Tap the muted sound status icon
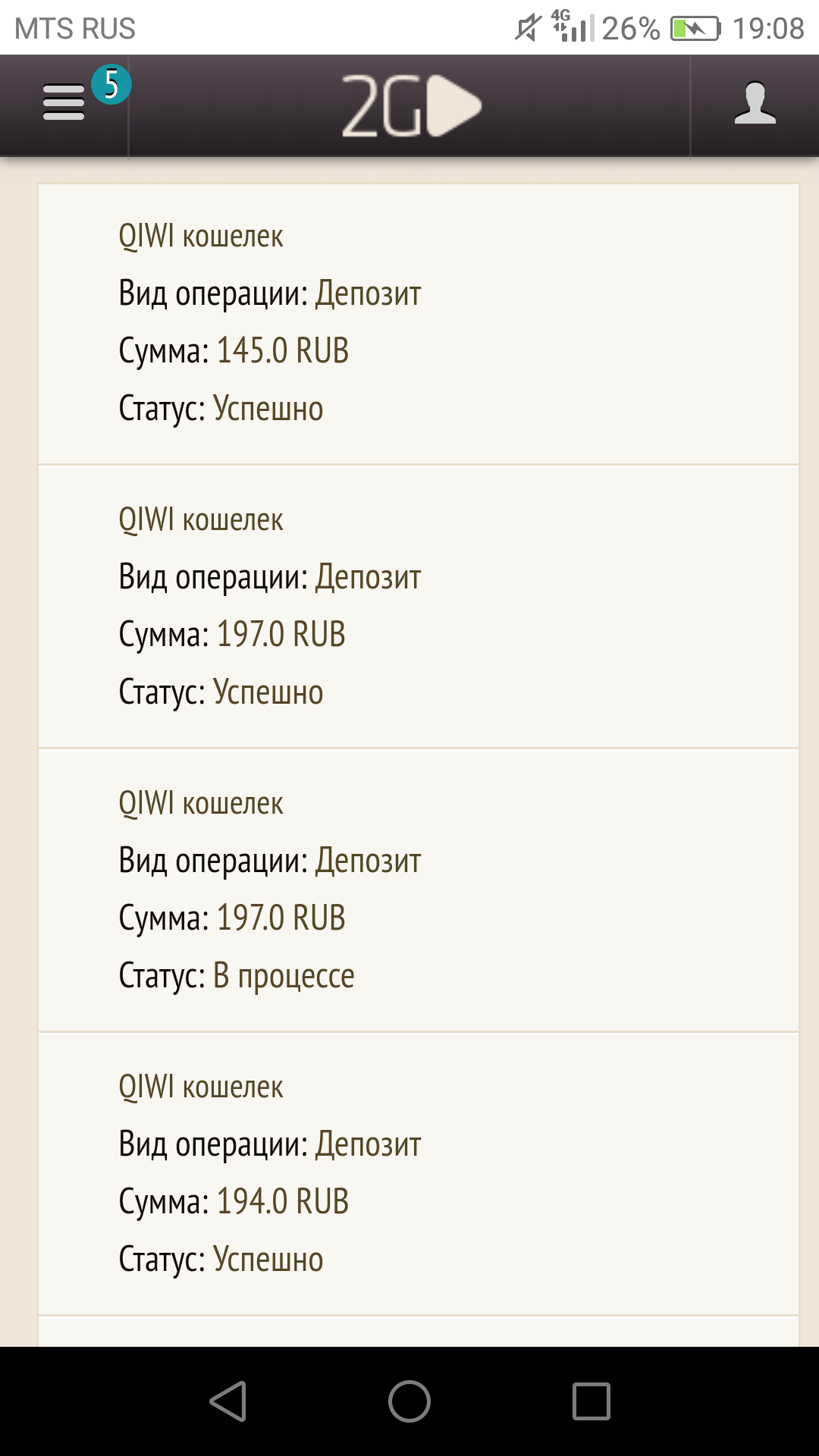This screenshot has width=819, height=1456. tap(527, 29)
